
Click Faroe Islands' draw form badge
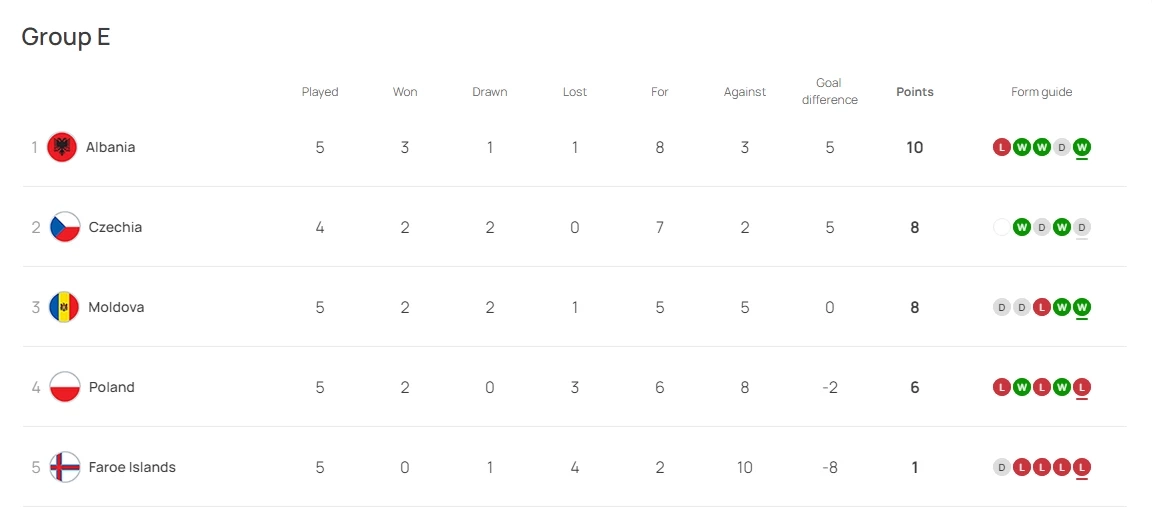pos(1001,467)
